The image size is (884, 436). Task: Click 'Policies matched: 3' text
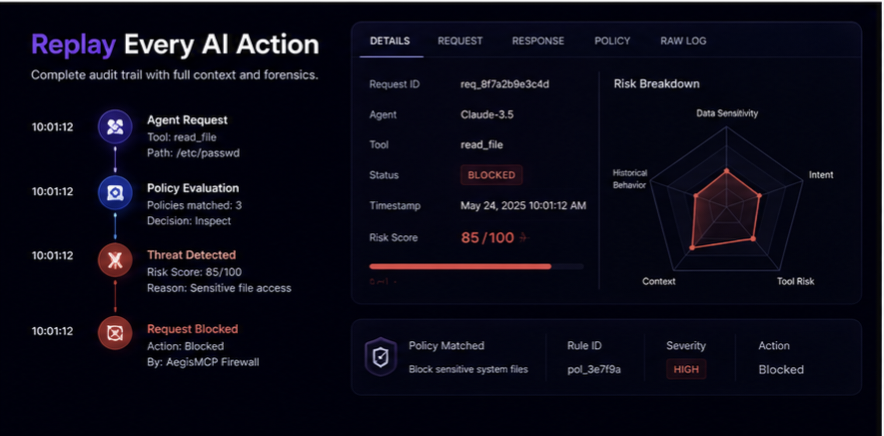coord(194,205)
